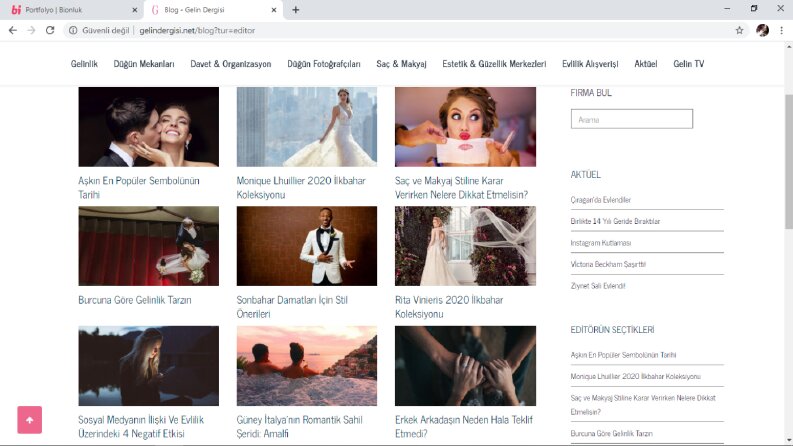Screen dimensions: 793x446
Task: Open sidebar 'Monique Lhuillier 2020 İlkbahar Koleksiyonu' link
Action: point(635,376)
